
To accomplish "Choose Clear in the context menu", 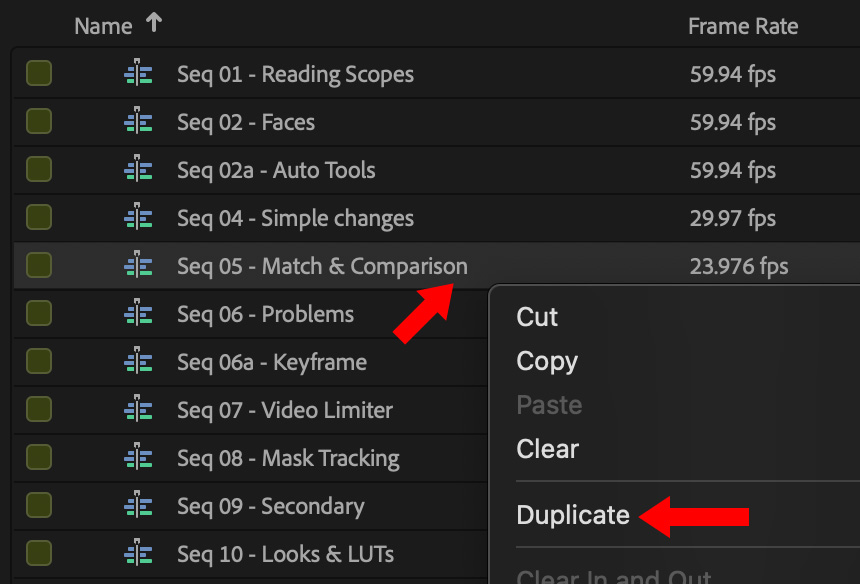I will click(547, 449).
